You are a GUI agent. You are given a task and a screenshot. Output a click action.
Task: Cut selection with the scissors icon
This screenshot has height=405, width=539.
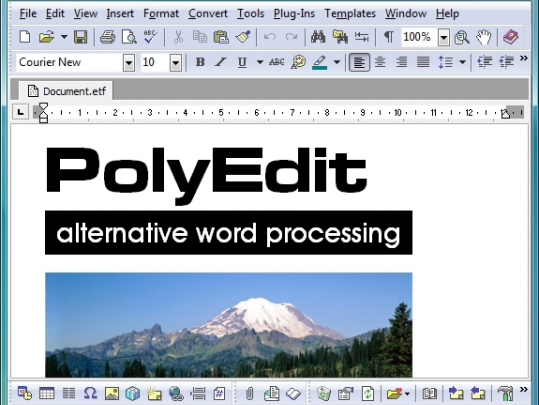tap(178, 37)
